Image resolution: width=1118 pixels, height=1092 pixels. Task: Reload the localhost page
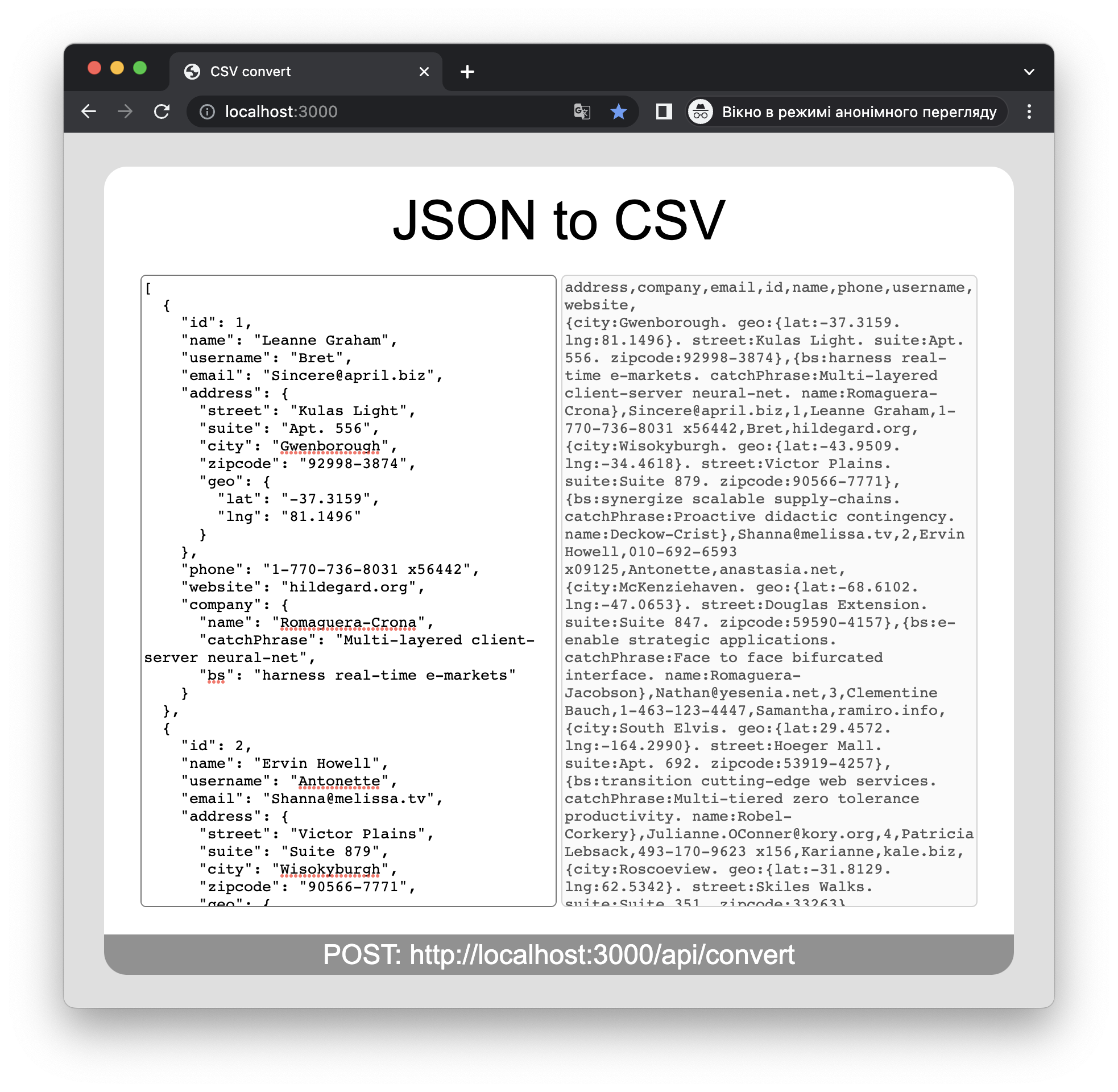coord(162,111)
